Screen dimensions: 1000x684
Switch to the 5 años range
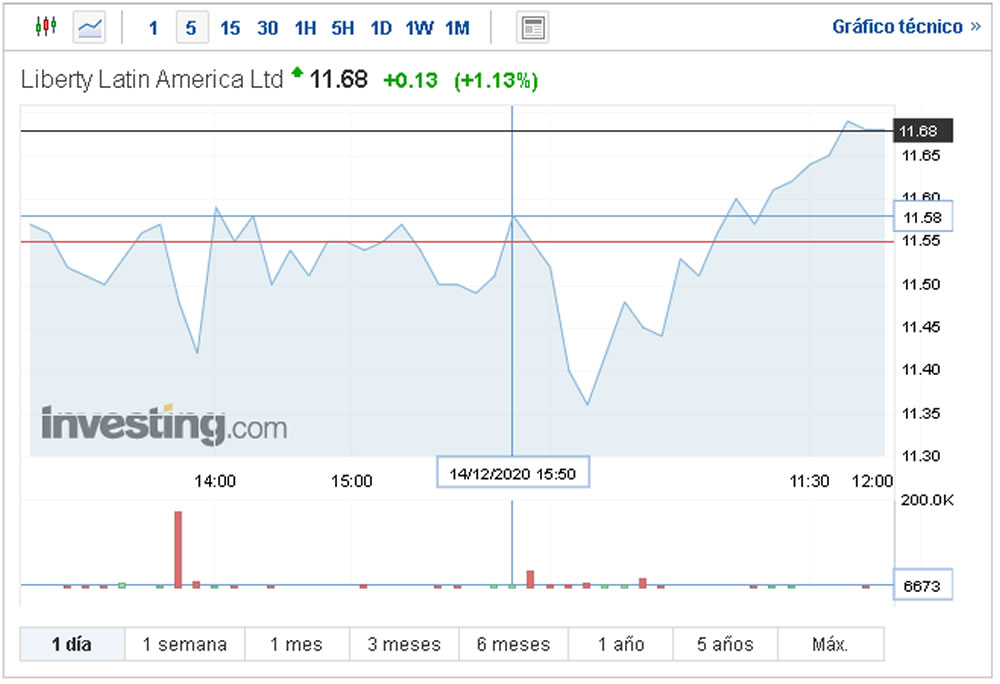725,644
